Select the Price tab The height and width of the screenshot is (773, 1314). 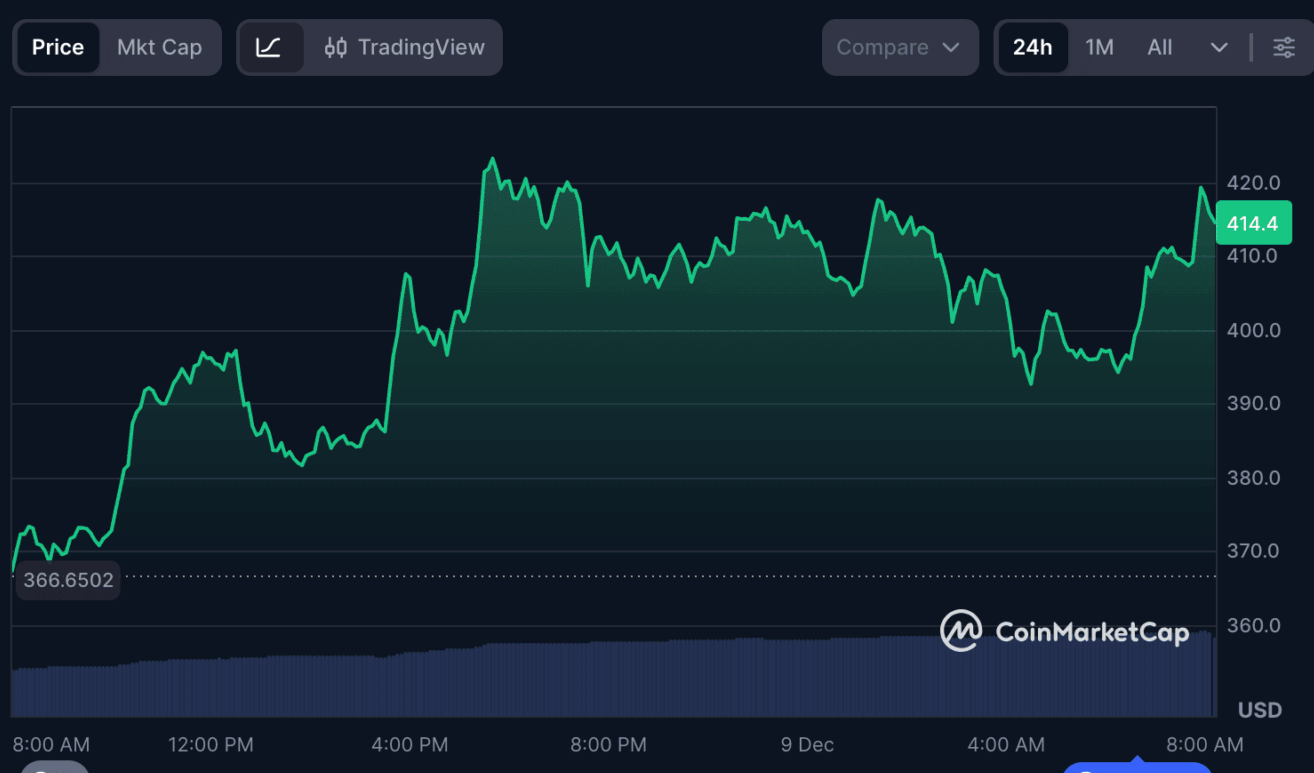(58, 47)
